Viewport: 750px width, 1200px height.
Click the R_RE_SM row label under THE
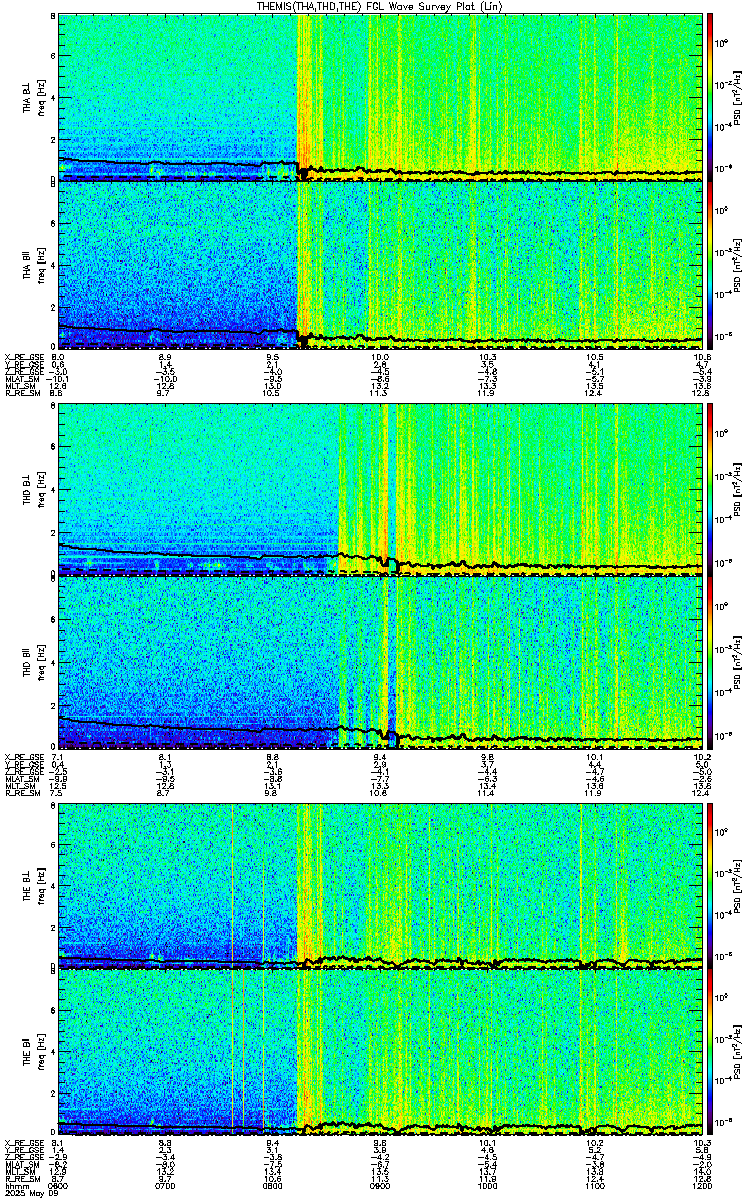pyautogui.click(x=21, y=1180)
